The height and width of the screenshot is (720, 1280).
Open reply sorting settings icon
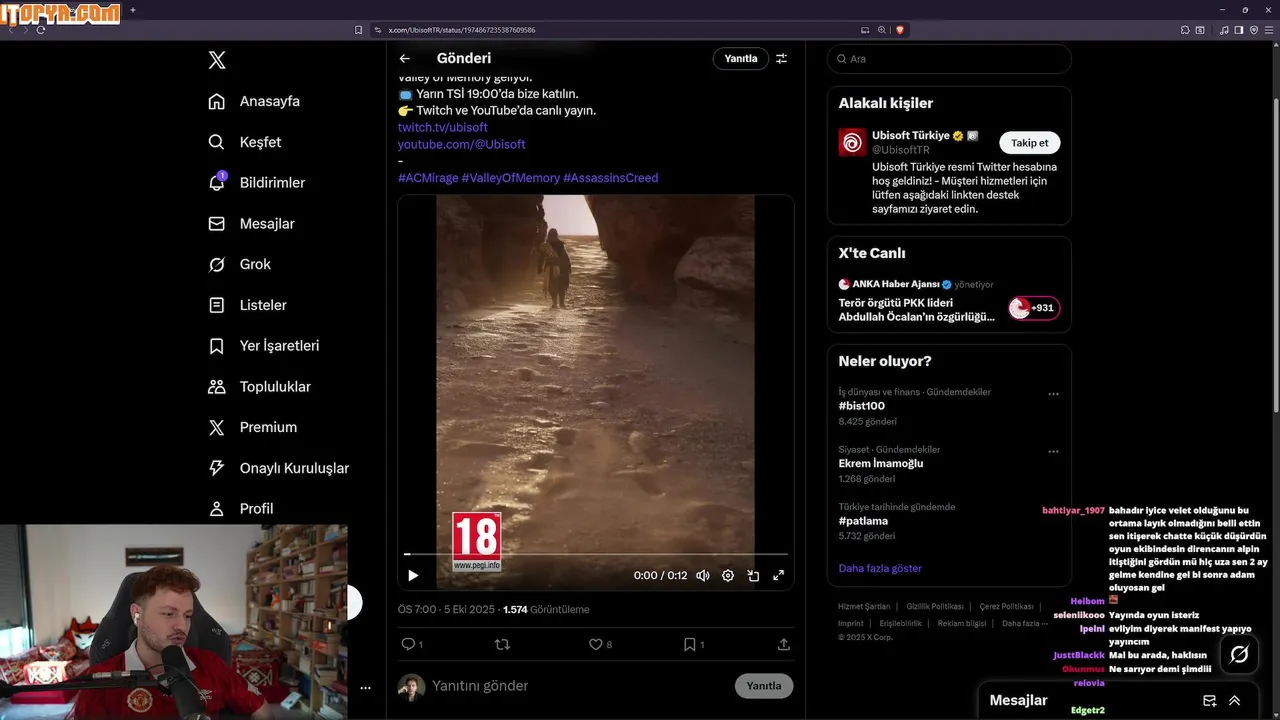pyautogui.click(x=781, y=59)
